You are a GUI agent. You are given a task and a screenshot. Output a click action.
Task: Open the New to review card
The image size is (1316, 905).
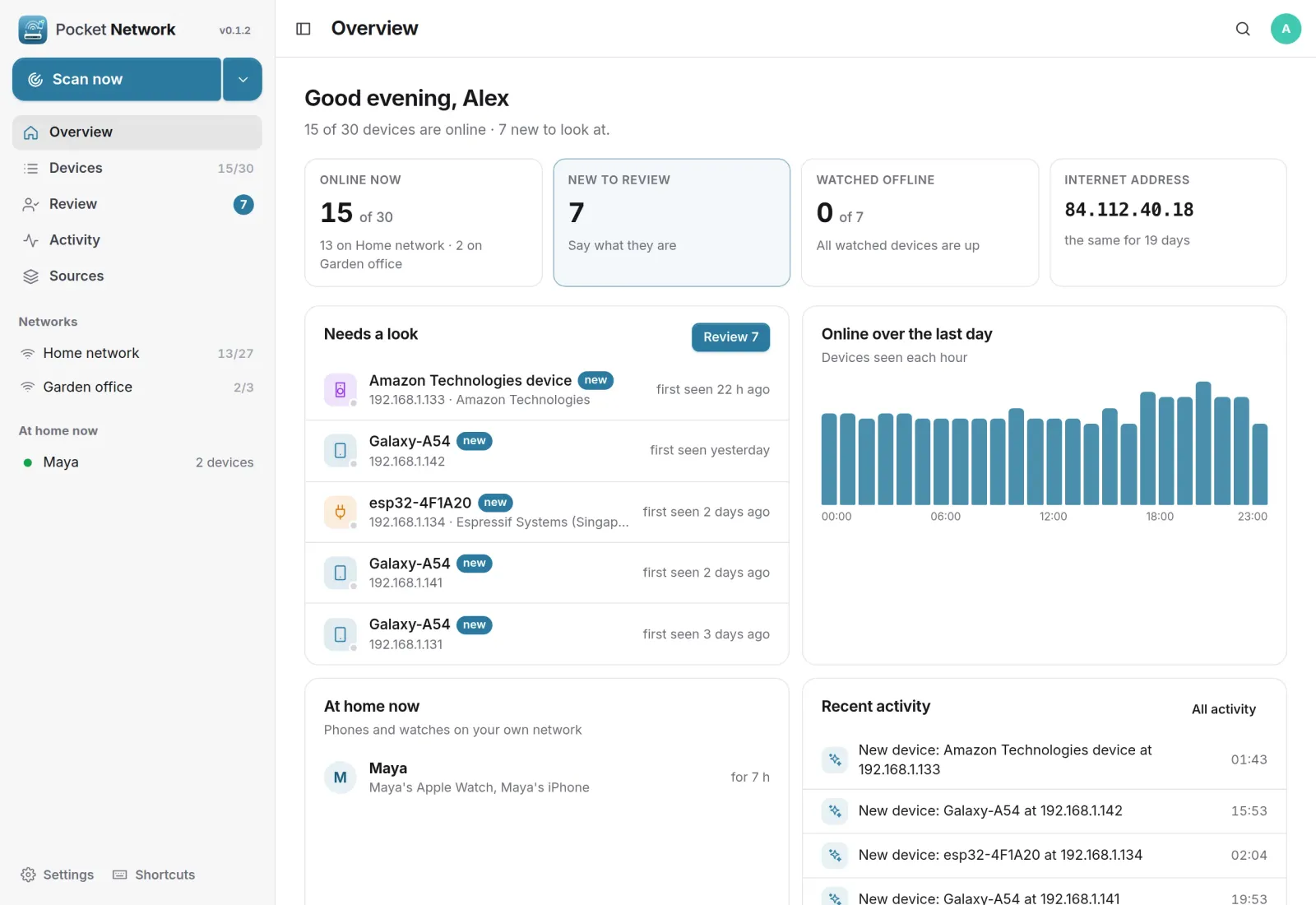pos(671,222)
